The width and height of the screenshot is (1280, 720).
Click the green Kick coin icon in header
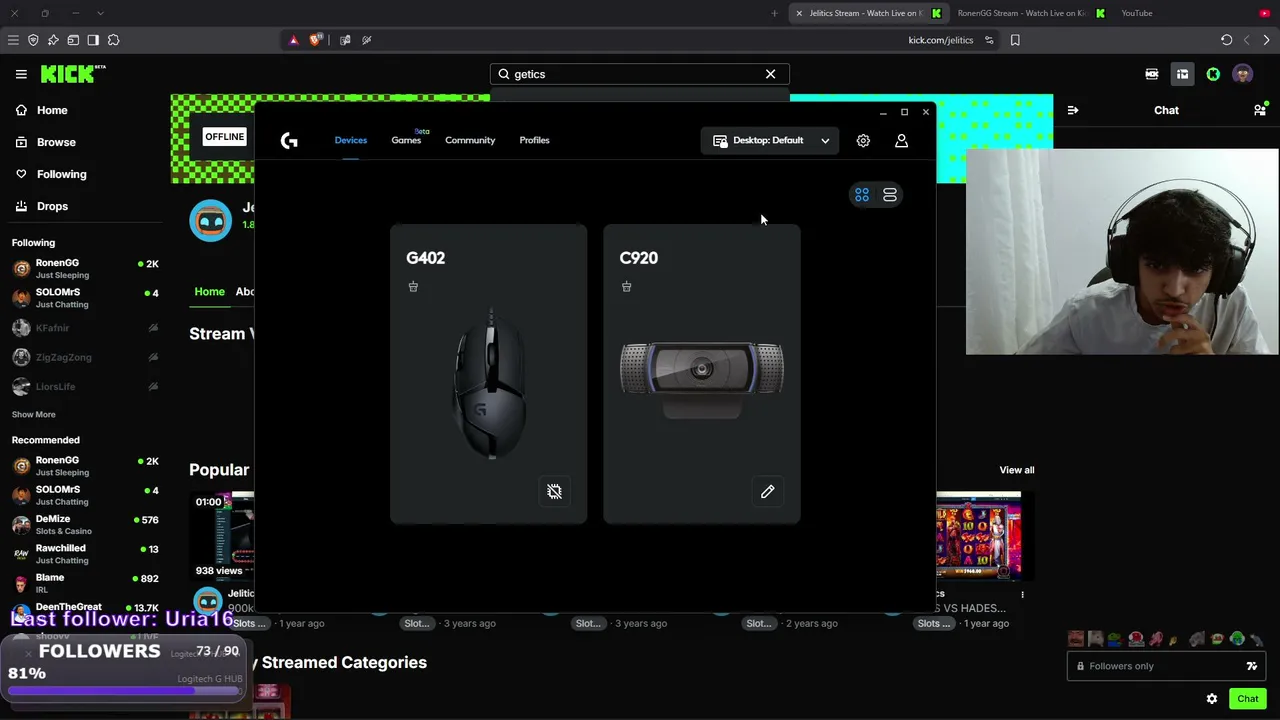1213,74
